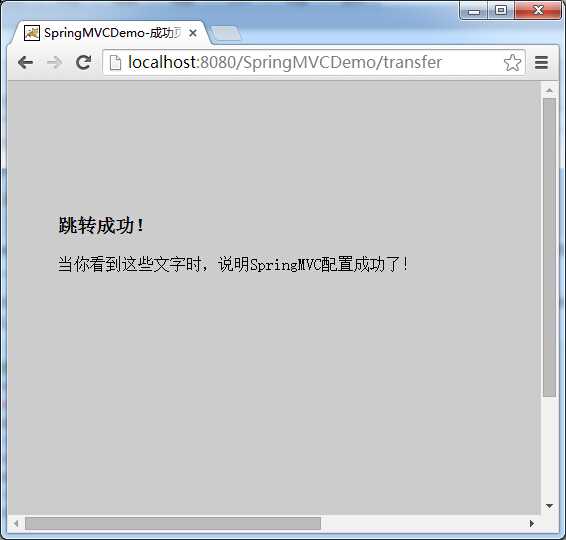
Task: Click the forward navigation arrow
Action: [x=55, y=62]
